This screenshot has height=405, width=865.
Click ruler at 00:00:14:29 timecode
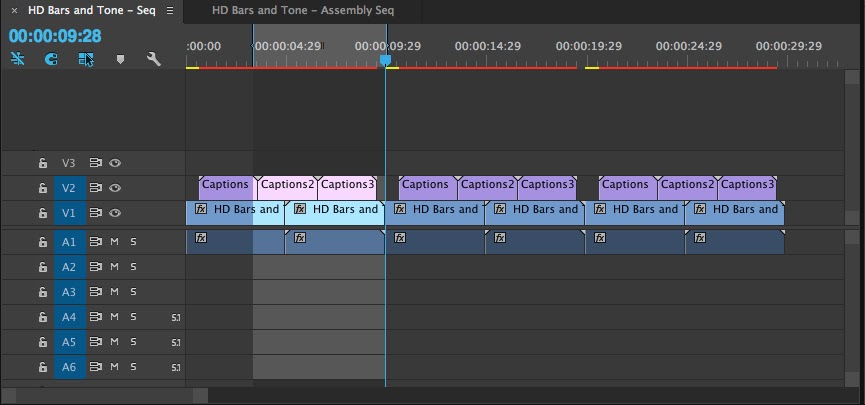[488, 46]
